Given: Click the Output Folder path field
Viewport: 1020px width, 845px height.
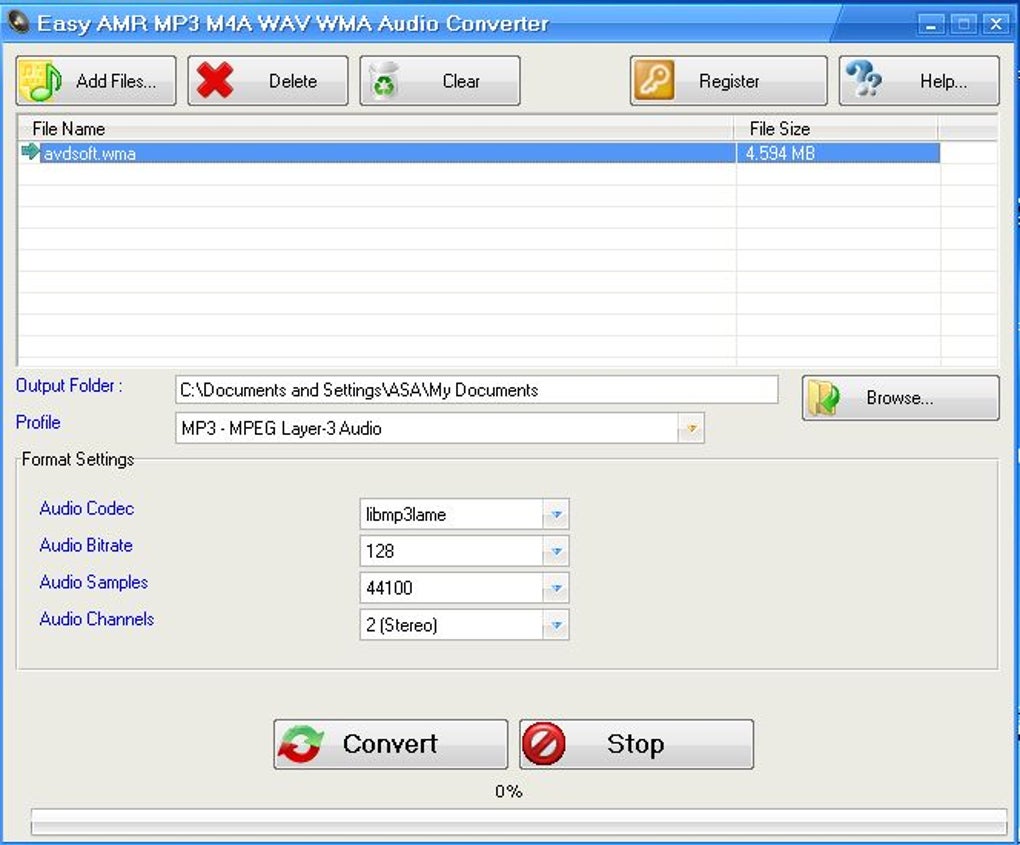Looking at the screenshot, I should point(478,389).
